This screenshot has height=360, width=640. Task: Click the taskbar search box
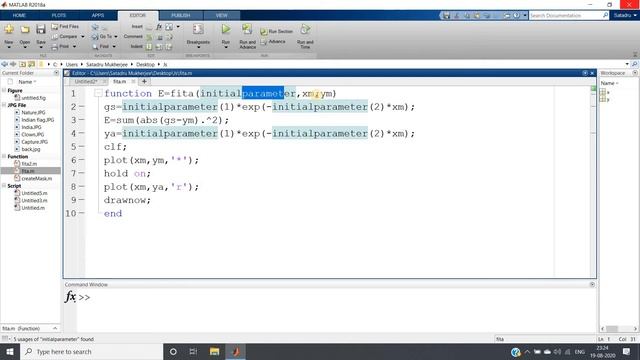(91, 352)
